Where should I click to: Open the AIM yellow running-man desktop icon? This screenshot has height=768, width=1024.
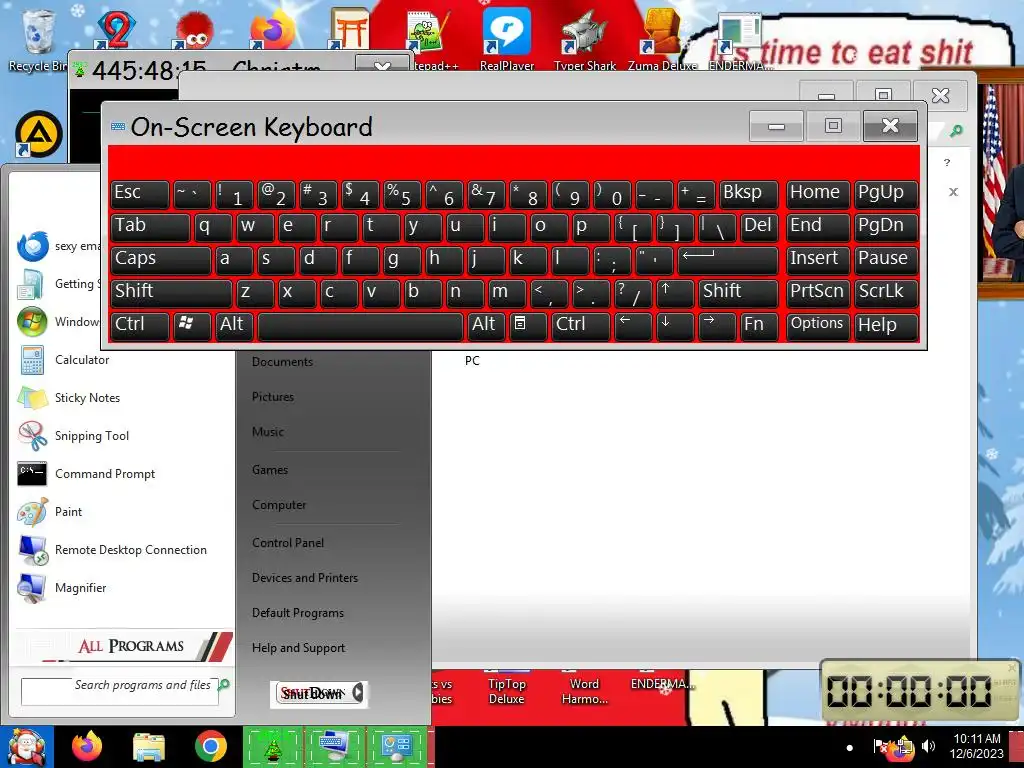pos(39,135)
